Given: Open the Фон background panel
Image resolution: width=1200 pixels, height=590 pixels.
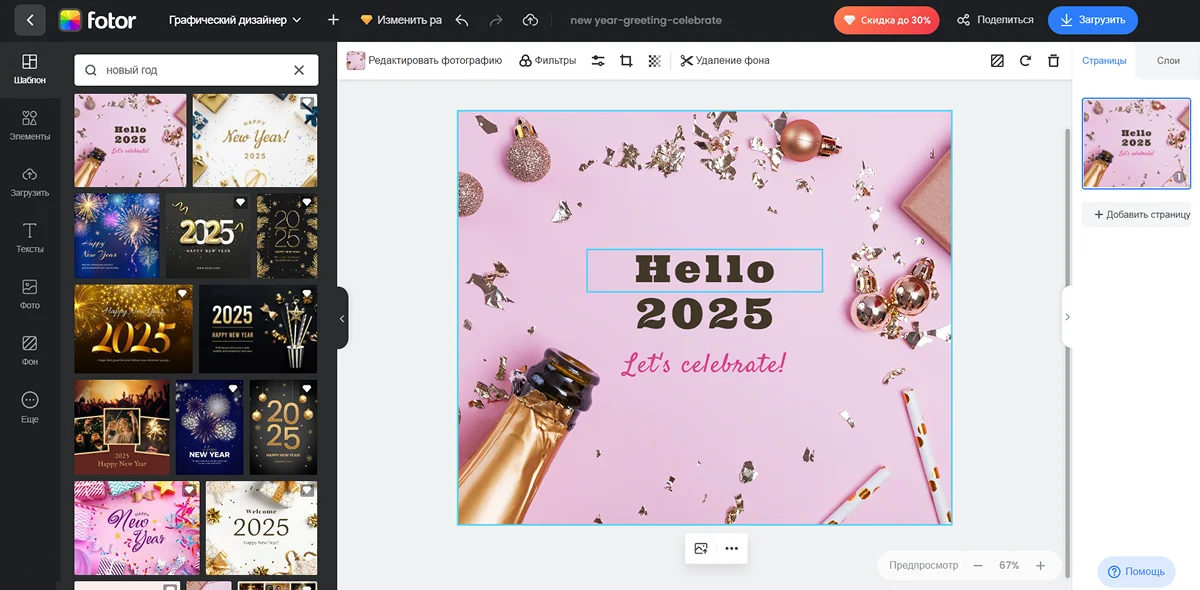Looking at the screenshot, I should click(x=29, y=350).
